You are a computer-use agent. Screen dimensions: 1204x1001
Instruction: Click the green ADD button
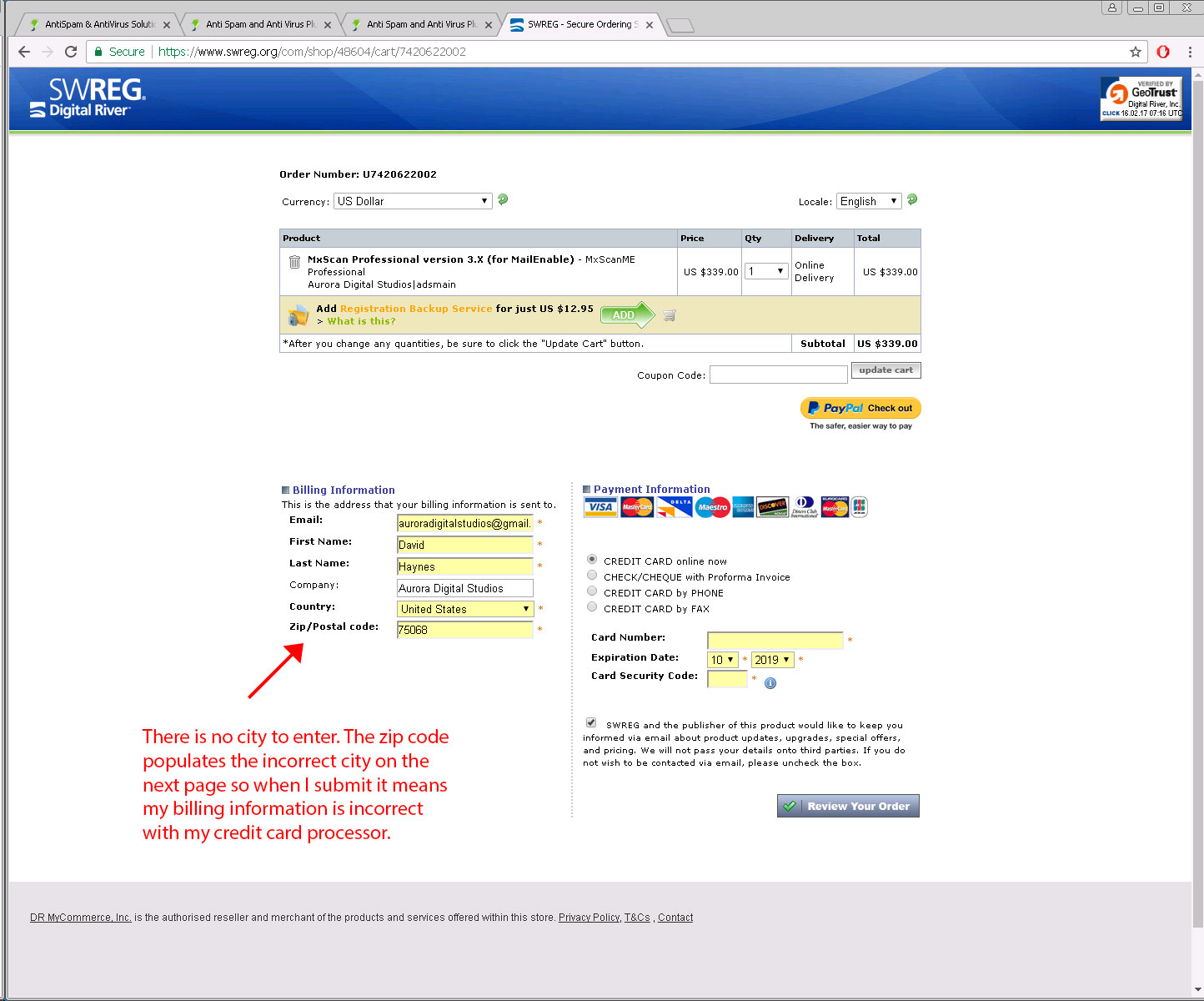[x=628, y=315]
